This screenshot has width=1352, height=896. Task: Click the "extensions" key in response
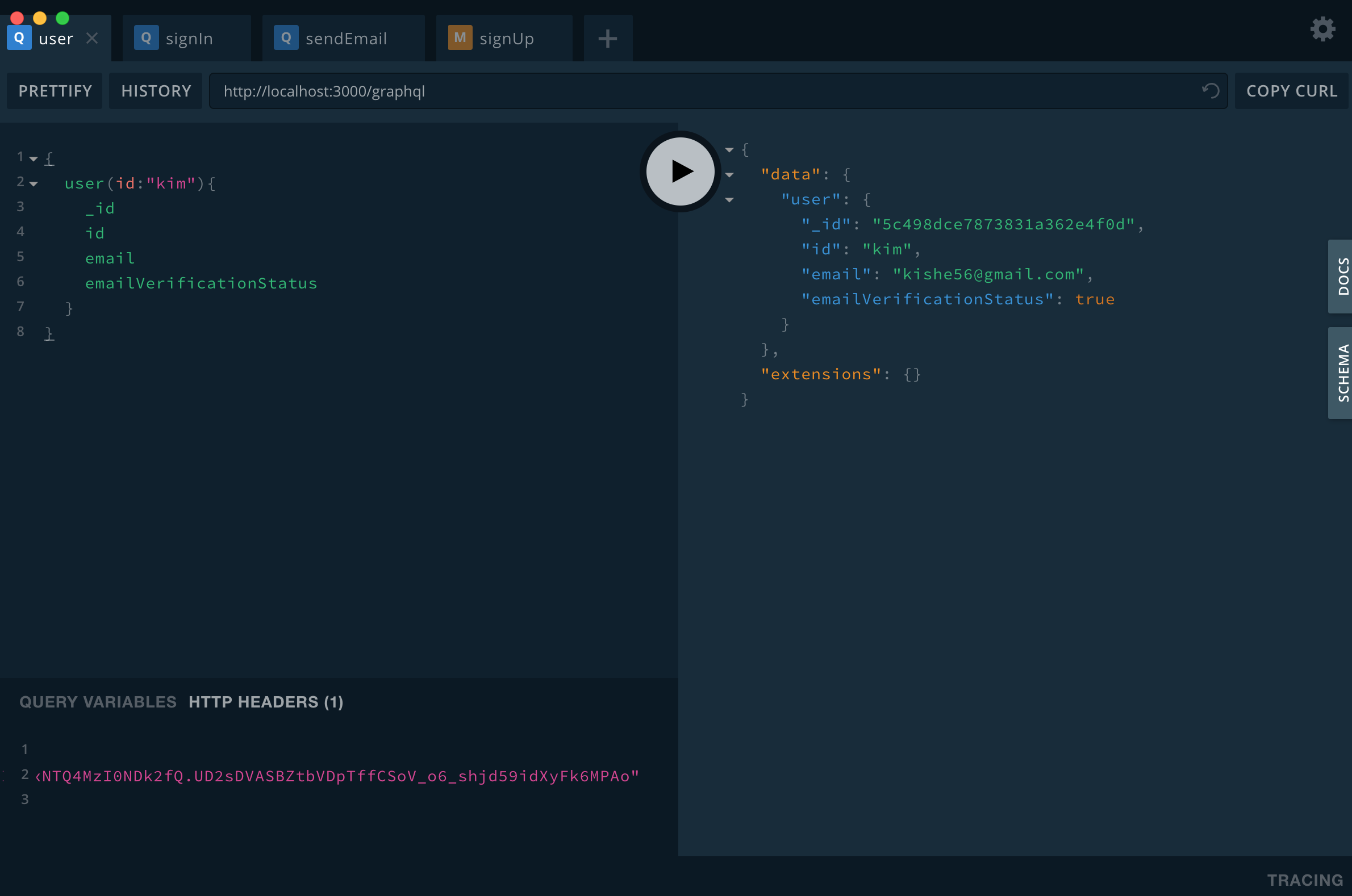[x=820, y=374]
